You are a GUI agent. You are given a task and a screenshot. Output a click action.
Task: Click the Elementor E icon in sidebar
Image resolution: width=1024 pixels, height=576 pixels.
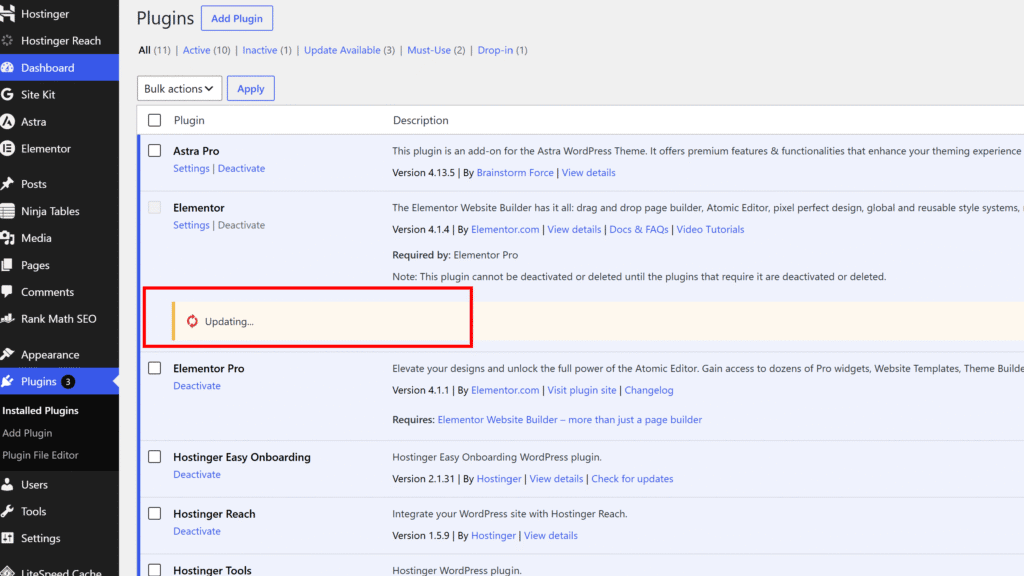click(7, 148)
